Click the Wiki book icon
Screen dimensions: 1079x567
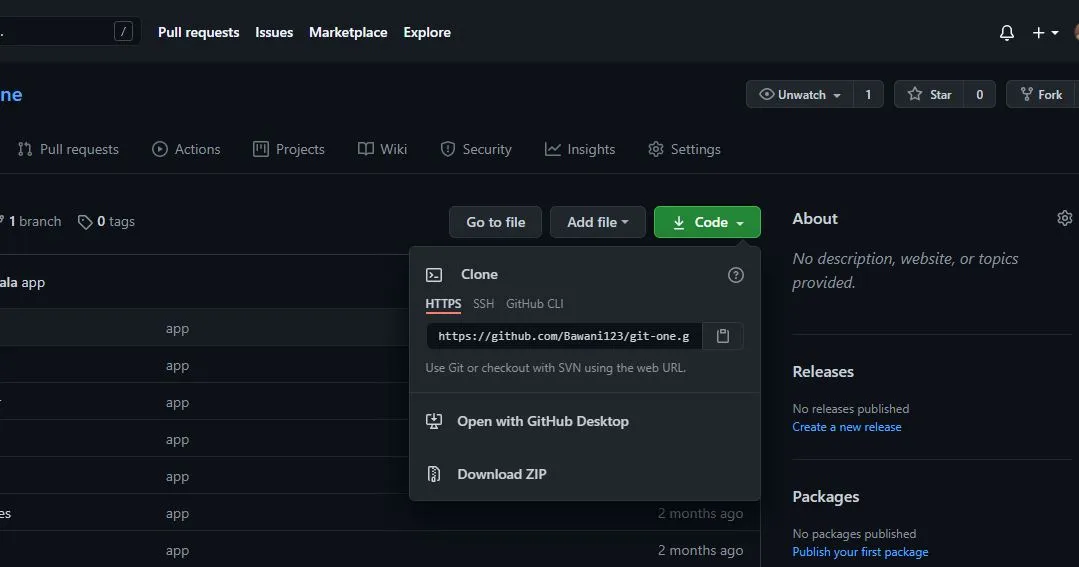[x=366, y=149]
